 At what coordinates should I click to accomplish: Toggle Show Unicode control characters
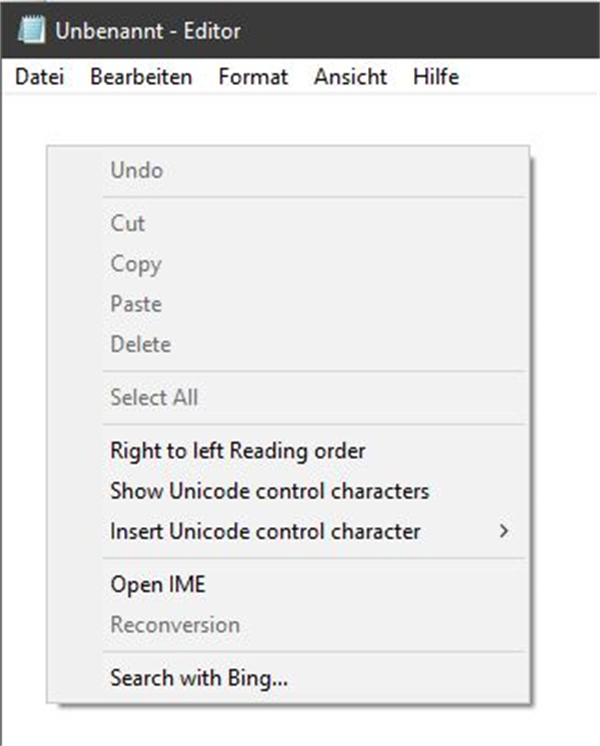[288, 491]
